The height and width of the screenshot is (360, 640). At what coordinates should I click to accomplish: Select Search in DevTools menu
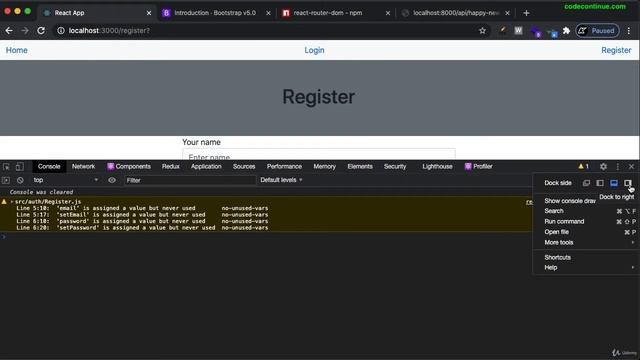coord(586,211)
